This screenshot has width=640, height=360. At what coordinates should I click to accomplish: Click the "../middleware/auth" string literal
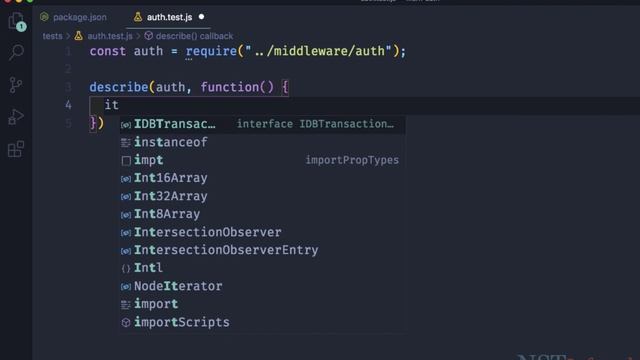point(318,51)
